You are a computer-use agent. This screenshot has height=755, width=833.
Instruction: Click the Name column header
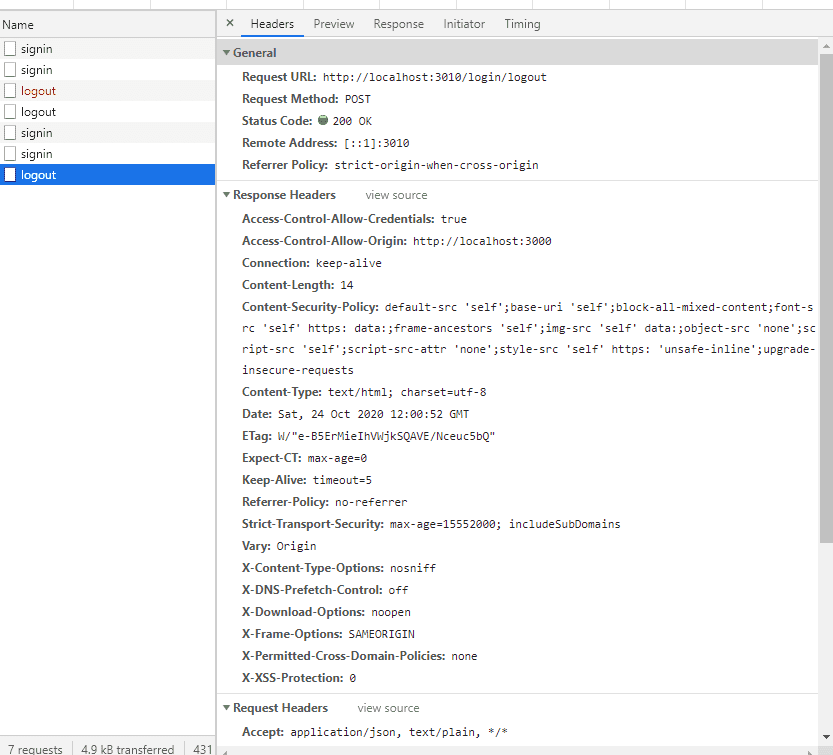pos(107,24)
